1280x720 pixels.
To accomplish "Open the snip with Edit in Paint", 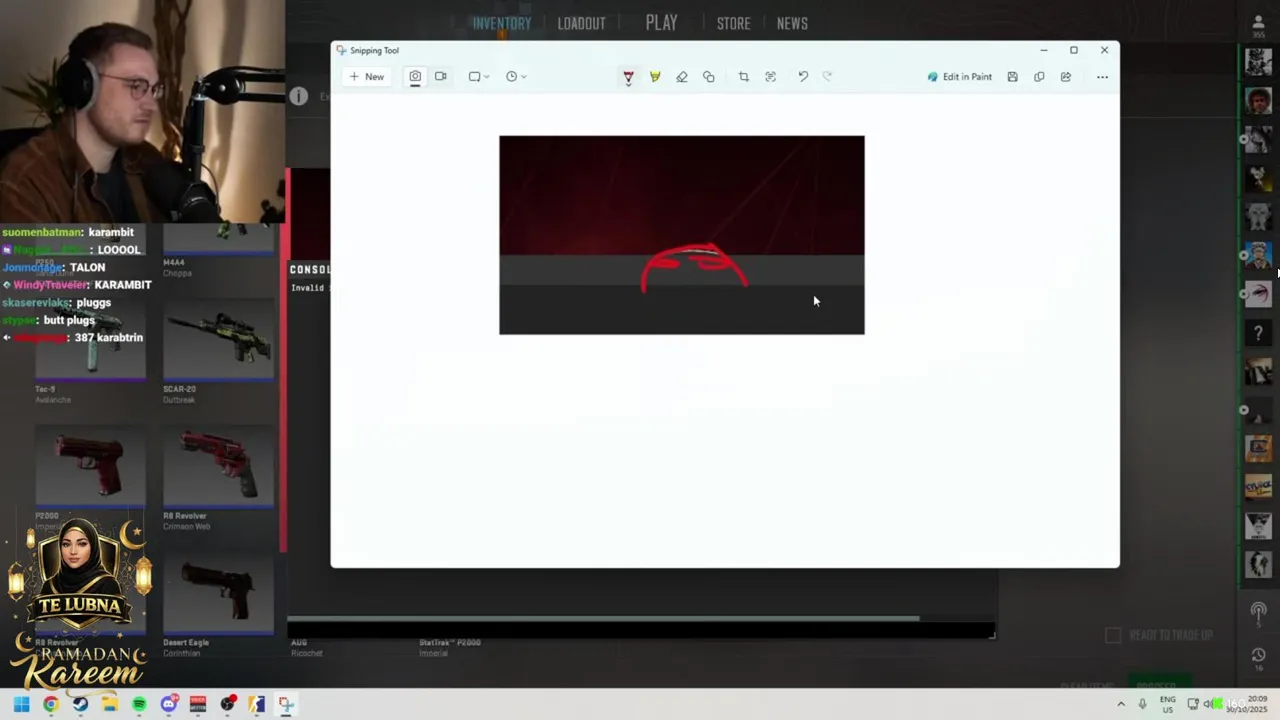I will 959,77.
